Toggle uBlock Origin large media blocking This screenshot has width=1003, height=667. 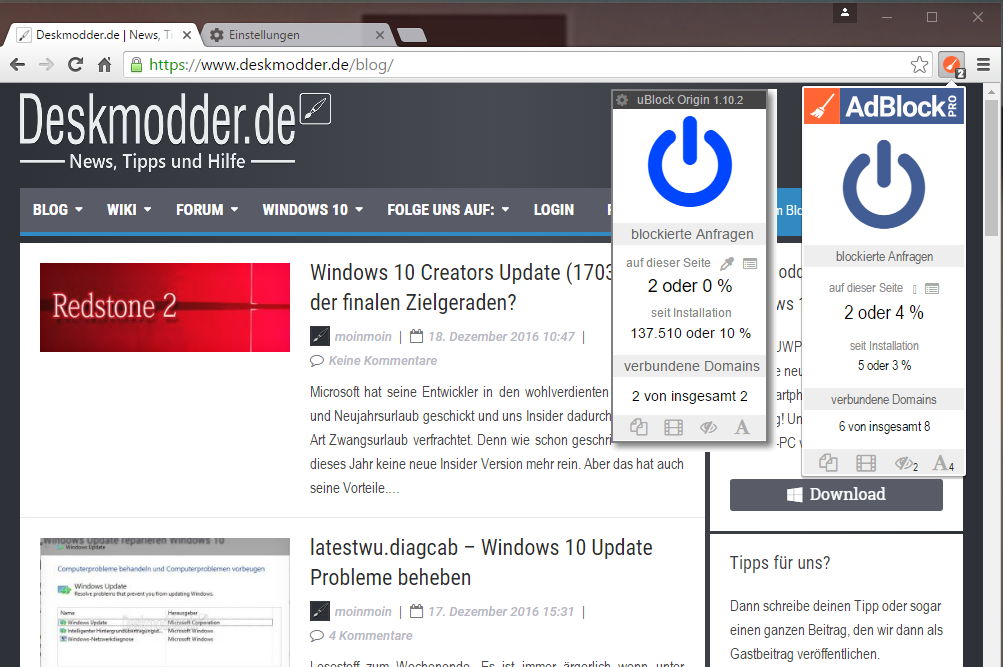[674, 427]
